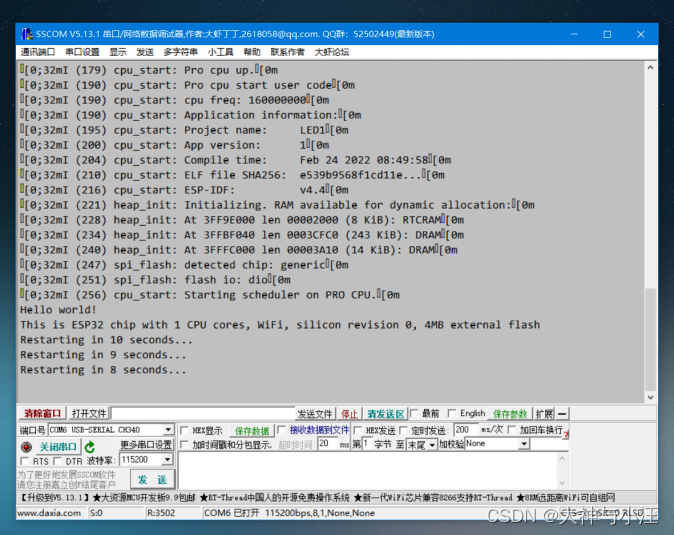
Task: Open the 末尾 byte position dropdown
Action: tap(432, 445)
